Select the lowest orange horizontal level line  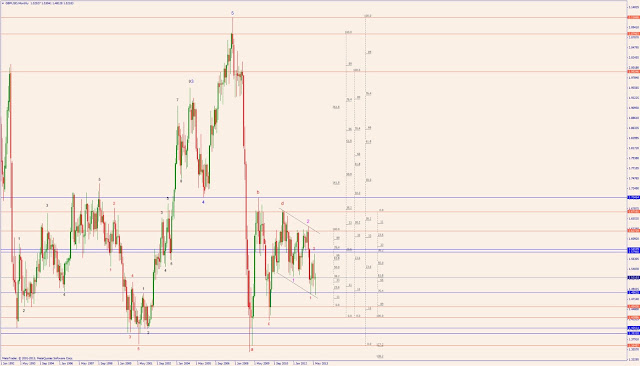pyautogui.click(x=313, y=346)
